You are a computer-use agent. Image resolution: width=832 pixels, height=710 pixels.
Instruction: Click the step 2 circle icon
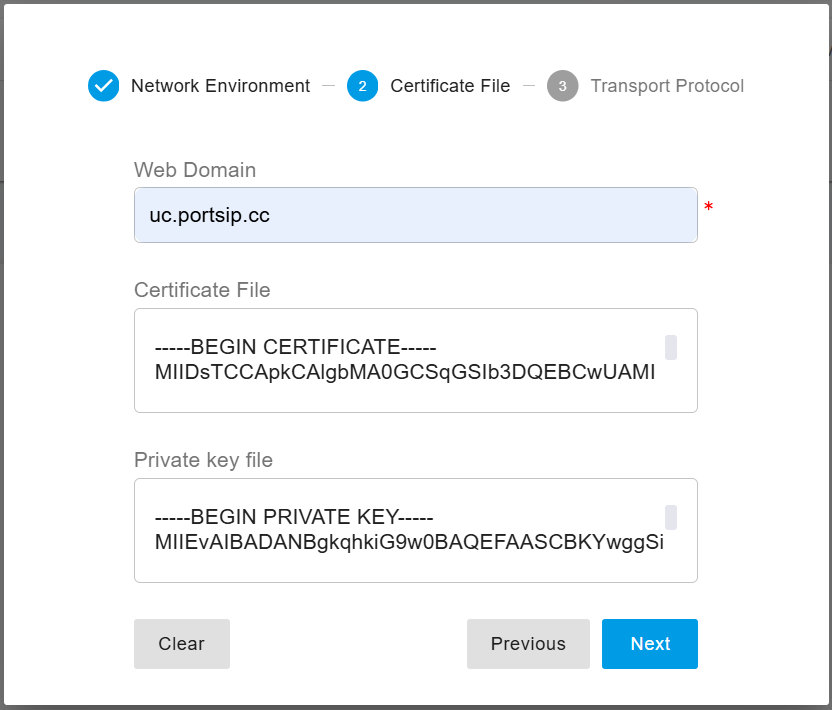point(362,86)
